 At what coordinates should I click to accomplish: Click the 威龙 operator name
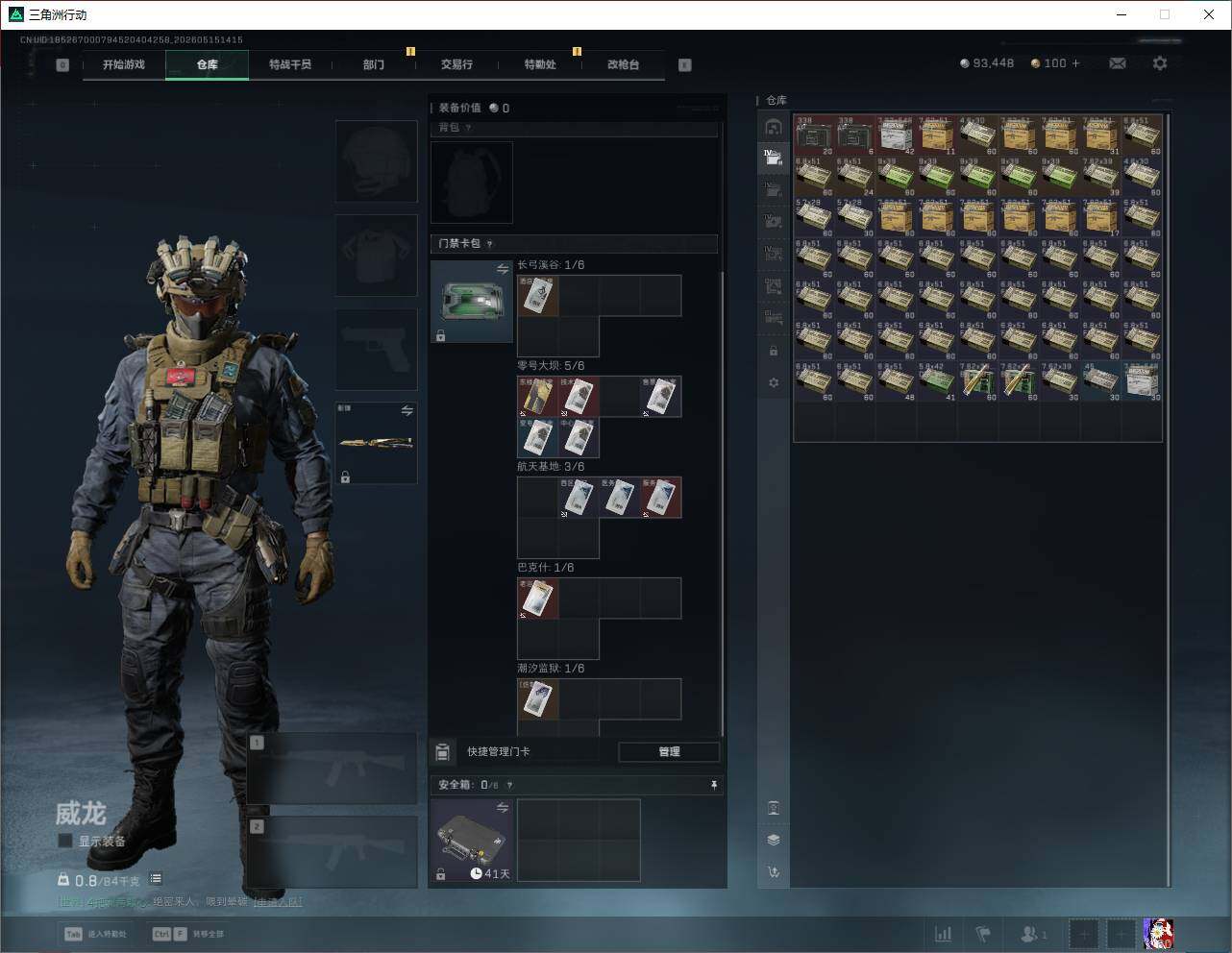coord(80,813)
